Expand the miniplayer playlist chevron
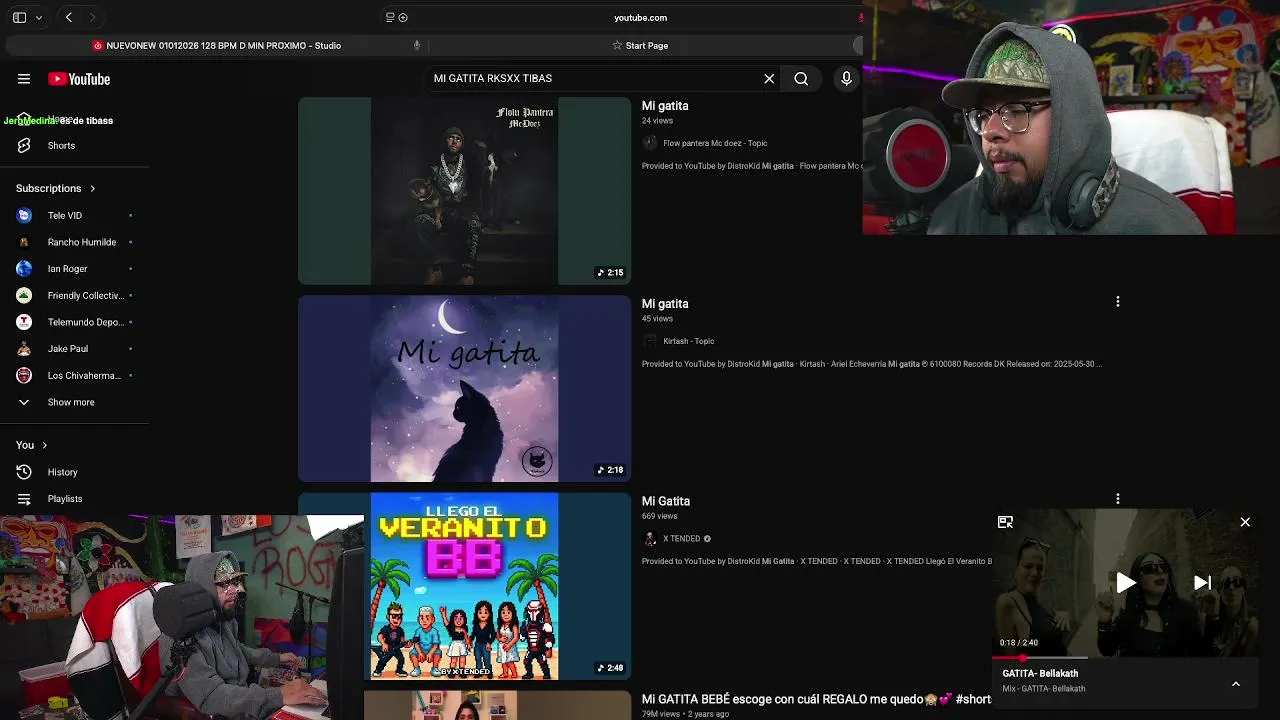 [1236, 684]
